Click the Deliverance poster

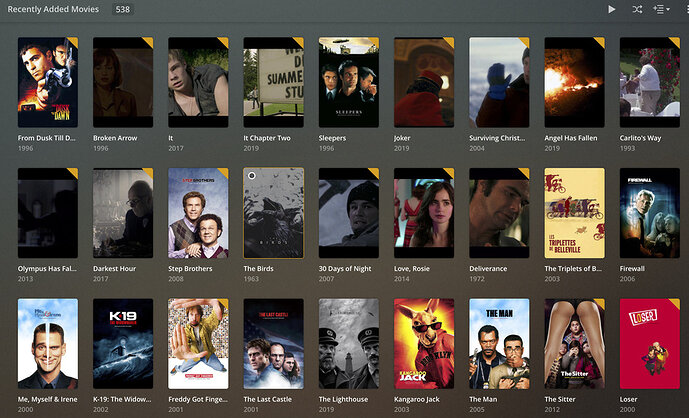pos(499,213)
